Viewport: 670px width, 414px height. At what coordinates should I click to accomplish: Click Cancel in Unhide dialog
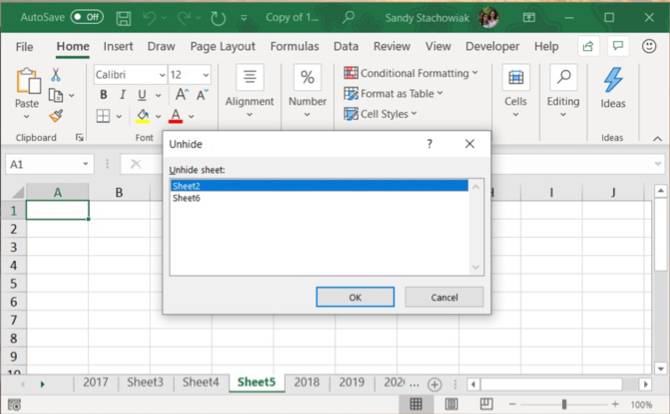(x=444, y=297)
